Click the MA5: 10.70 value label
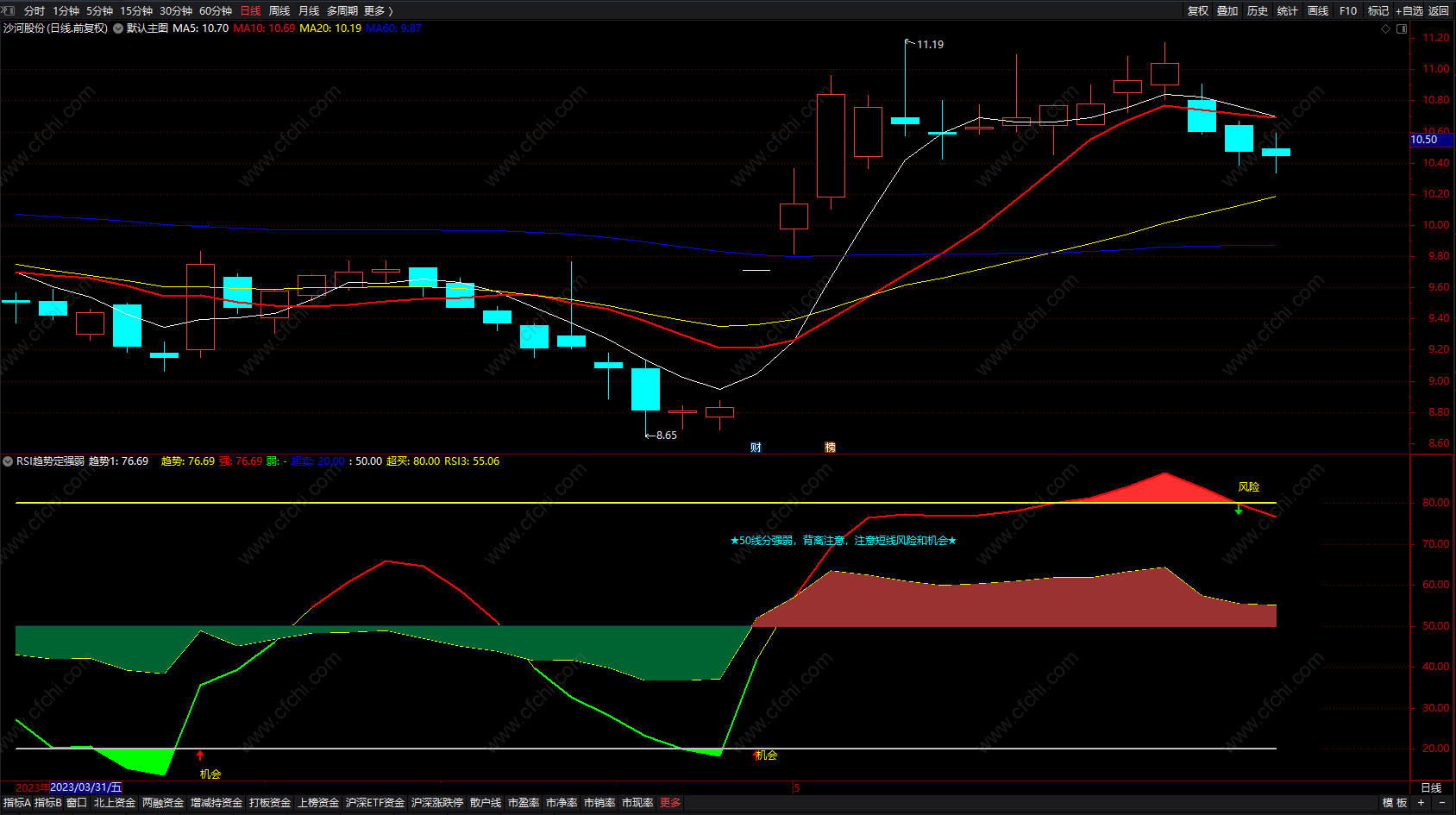The width and height of the screenshot is (1456, 815). click(201, 28)
